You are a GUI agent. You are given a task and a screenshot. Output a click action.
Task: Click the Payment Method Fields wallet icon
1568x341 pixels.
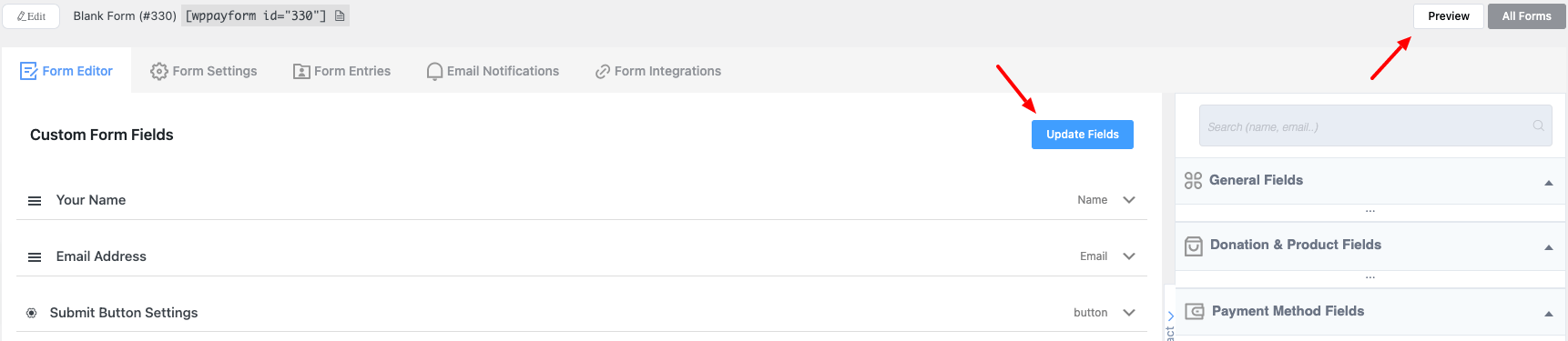(1195, 311)
